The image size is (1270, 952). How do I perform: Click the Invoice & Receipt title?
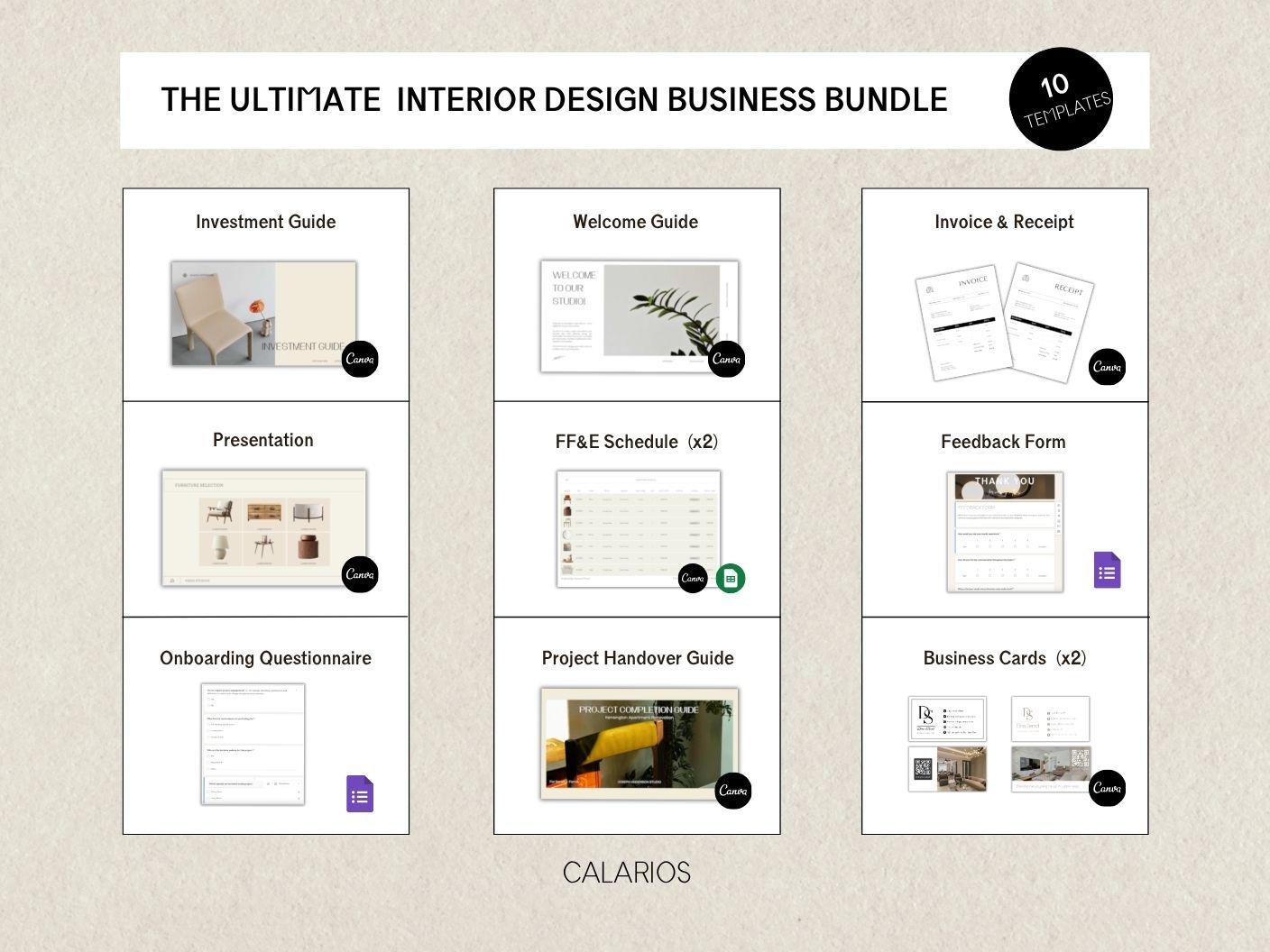click(x=1004, y=222)
